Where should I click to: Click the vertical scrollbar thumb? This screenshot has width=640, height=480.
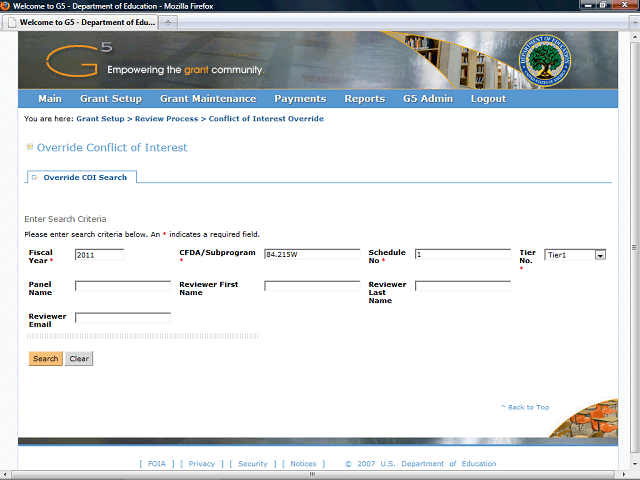(634, 247)
